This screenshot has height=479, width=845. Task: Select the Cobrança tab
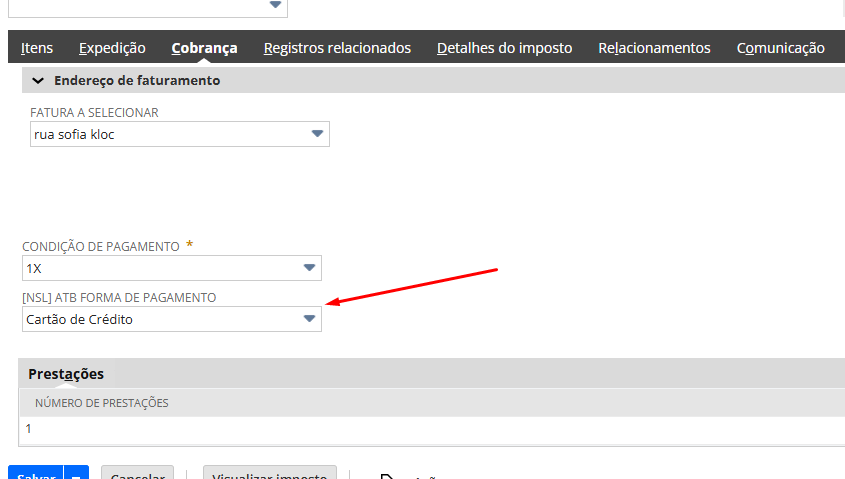[204, 48]
